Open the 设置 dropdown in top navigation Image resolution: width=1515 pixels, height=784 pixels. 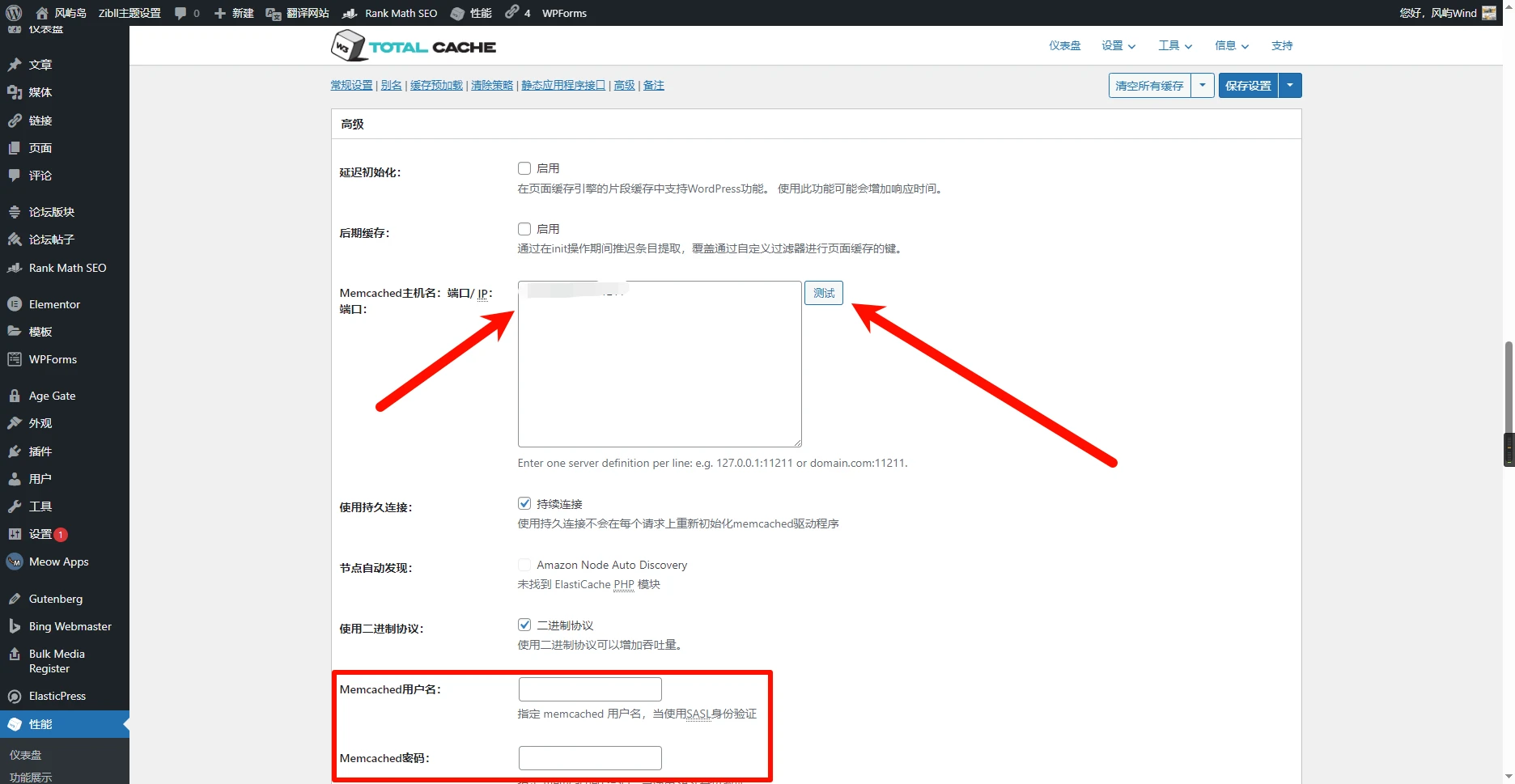(1118, 46)
